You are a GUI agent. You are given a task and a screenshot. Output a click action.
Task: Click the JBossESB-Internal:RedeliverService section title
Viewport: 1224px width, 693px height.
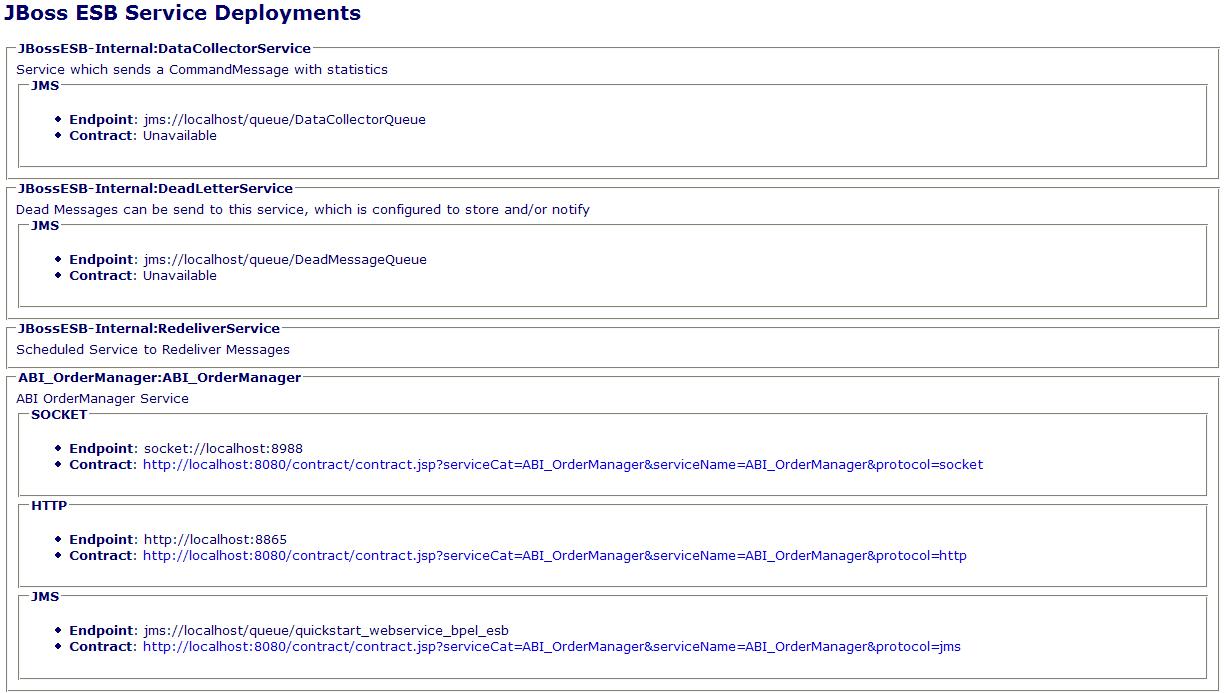point(149,328)
